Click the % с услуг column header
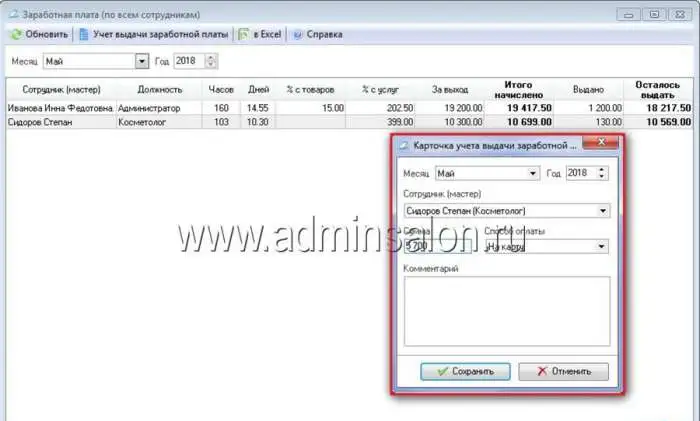Viewport: 700px width, 421px height. click(x=380, y=90)
